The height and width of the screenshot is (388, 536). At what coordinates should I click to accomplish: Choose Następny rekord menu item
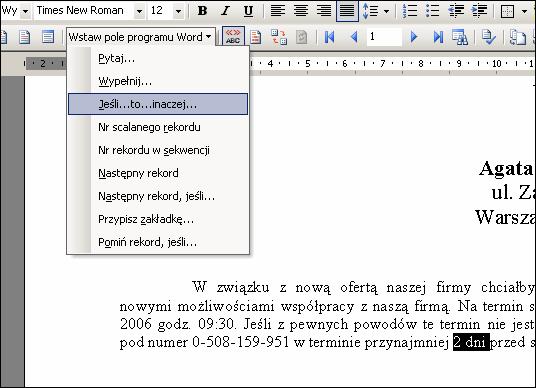(x=158, y=173)
